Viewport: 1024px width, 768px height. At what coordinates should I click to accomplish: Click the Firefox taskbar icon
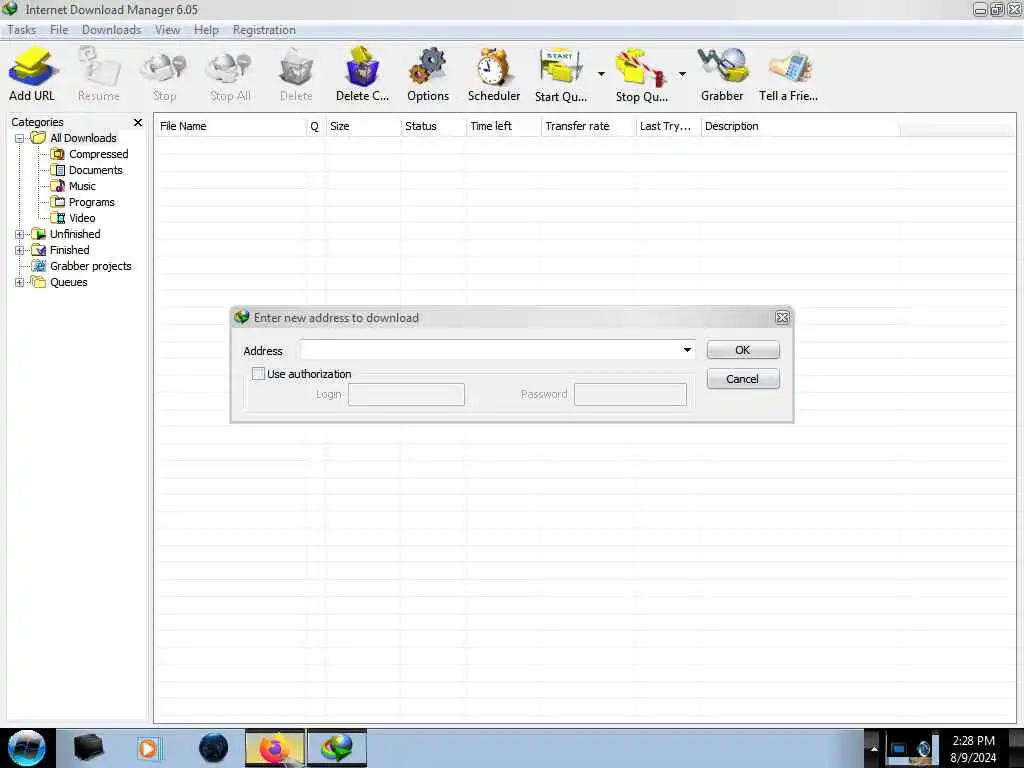(275, 748)
